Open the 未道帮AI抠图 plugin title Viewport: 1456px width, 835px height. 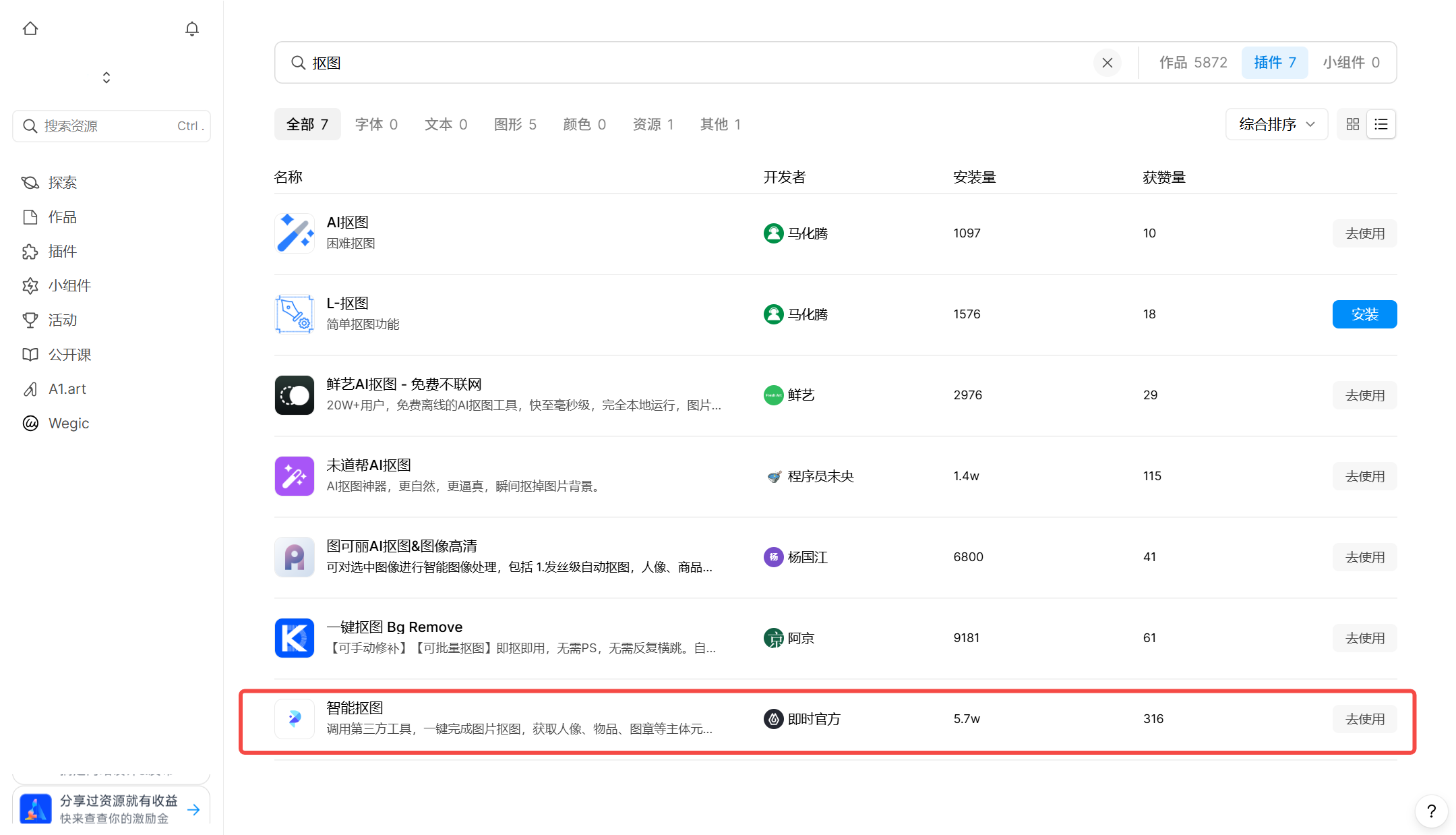pos(369,465)
